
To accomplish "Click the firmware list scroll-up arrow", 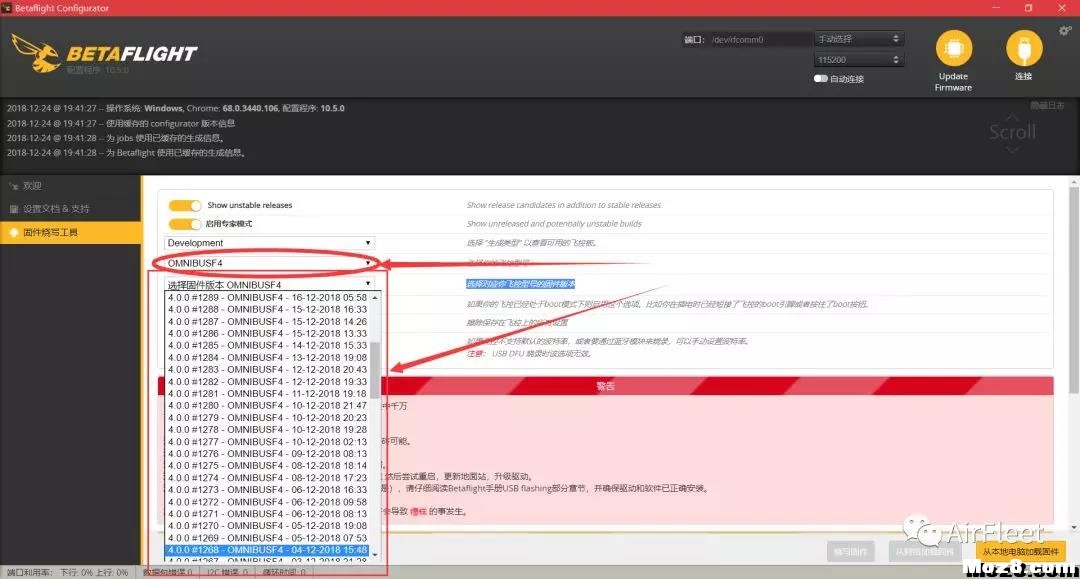I will point(375,297).
